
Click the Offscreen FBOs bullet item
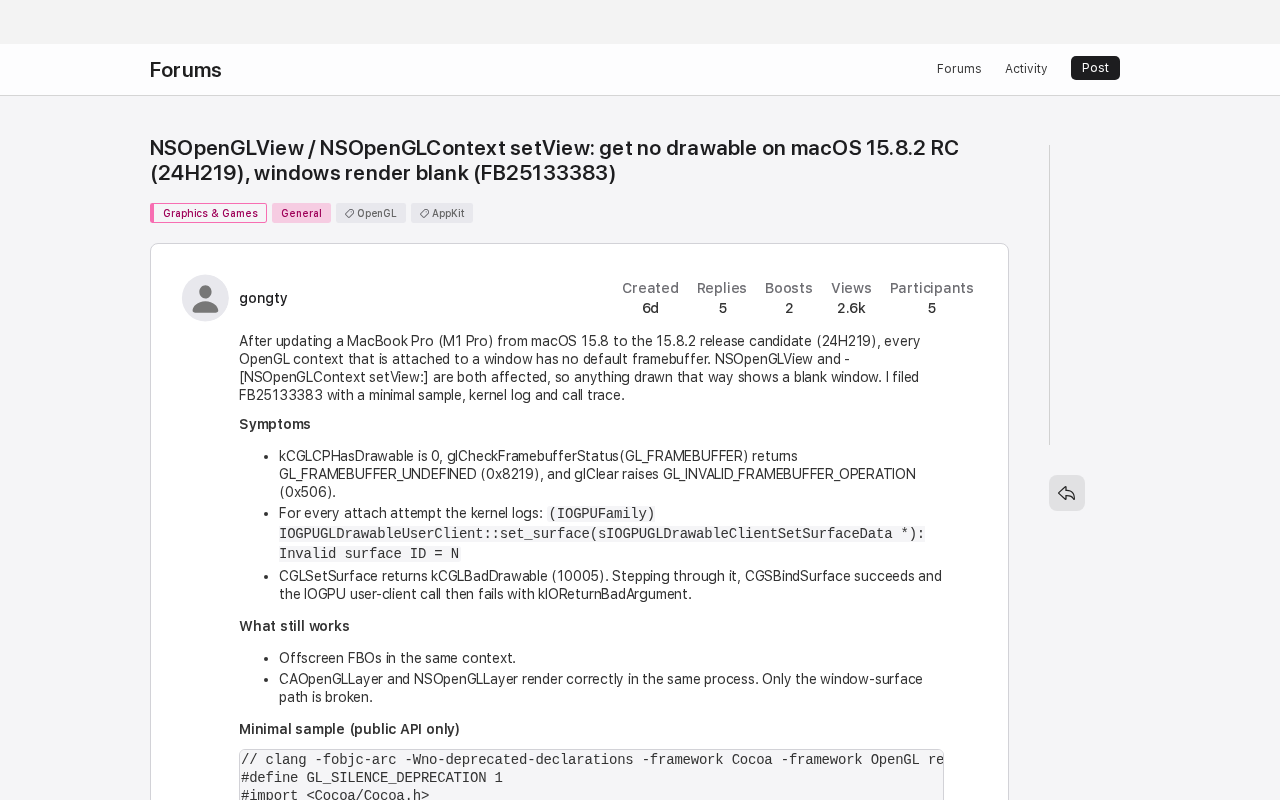pos(397,658)
